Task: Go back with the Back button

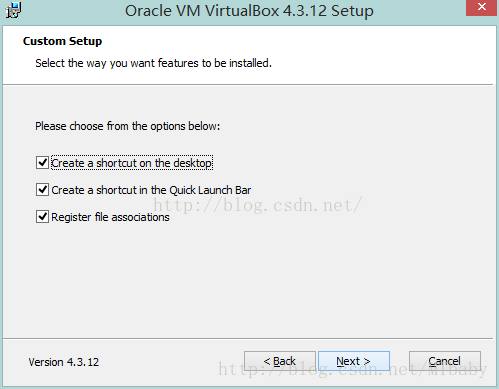Action: [x=280, y=361]
